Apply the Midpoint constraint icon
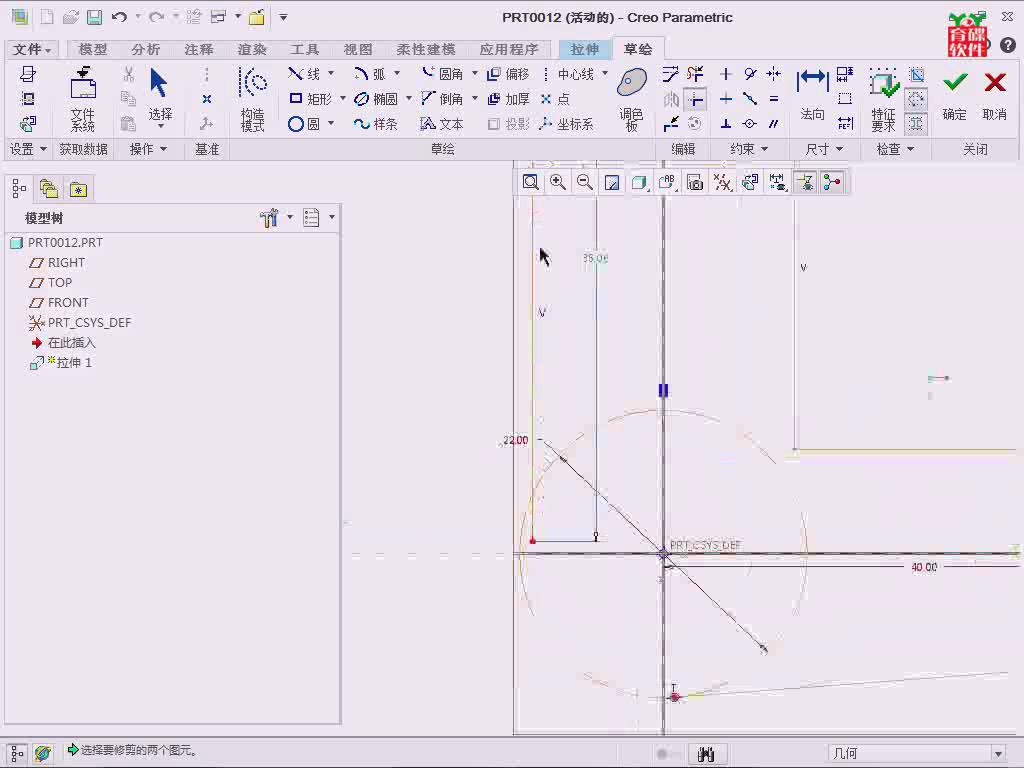 [750, 99]
